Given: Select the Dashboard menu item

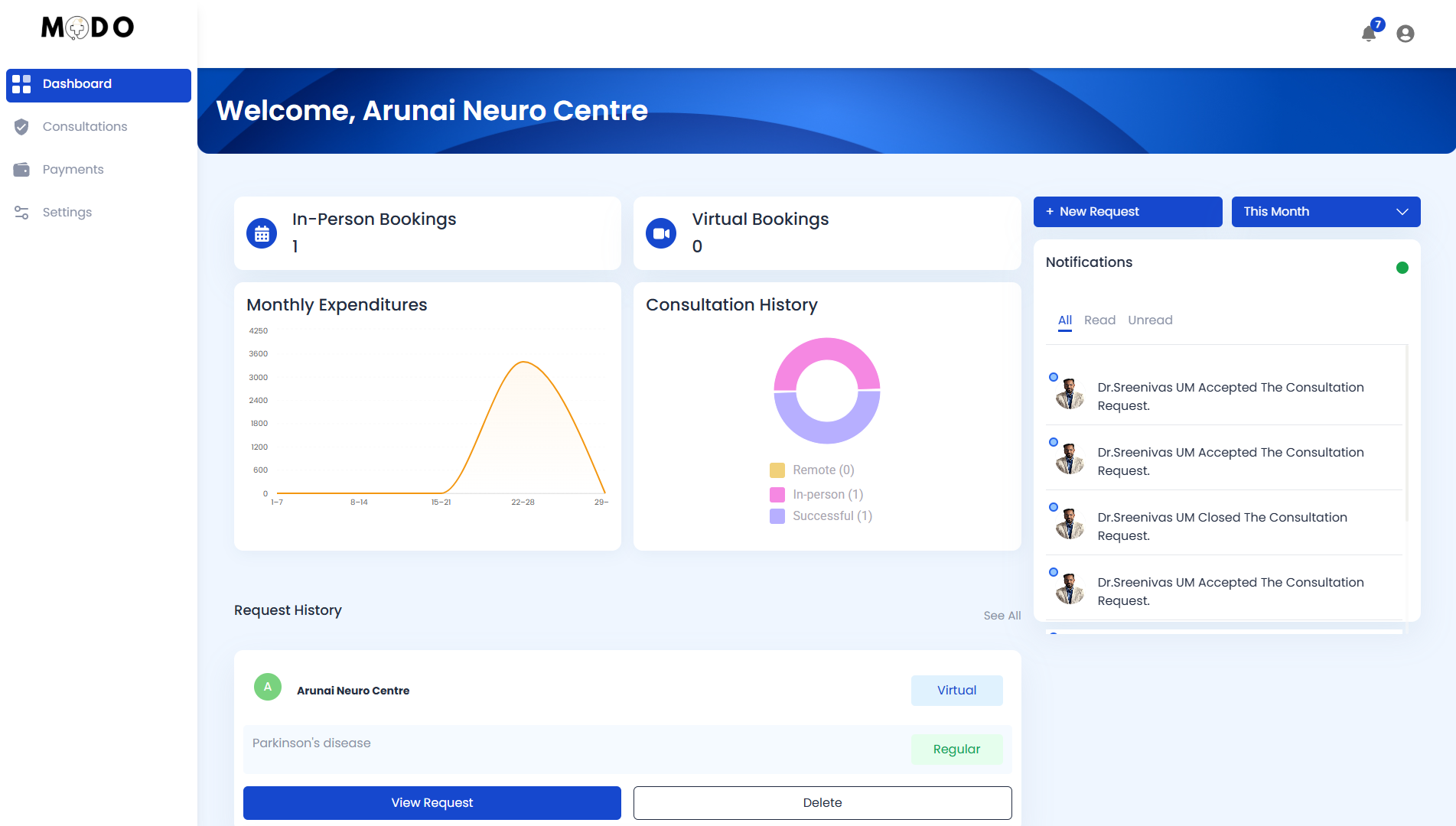Looking at the screenshot, I should (x=99, y=84).
